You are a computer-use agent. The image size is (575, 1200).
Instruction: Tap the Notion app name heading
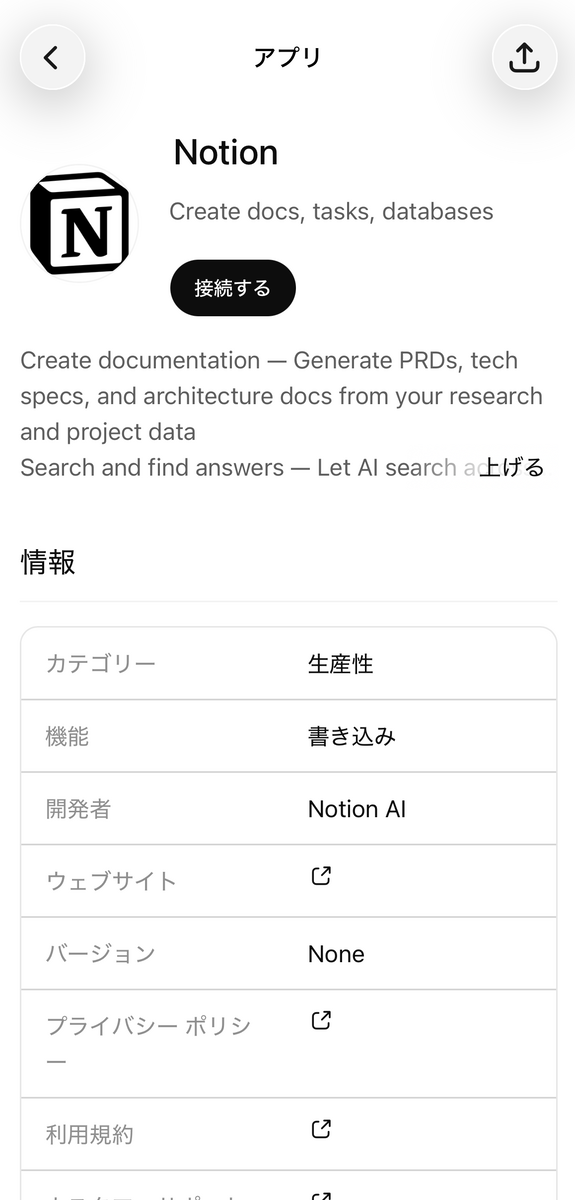point(226,152)
